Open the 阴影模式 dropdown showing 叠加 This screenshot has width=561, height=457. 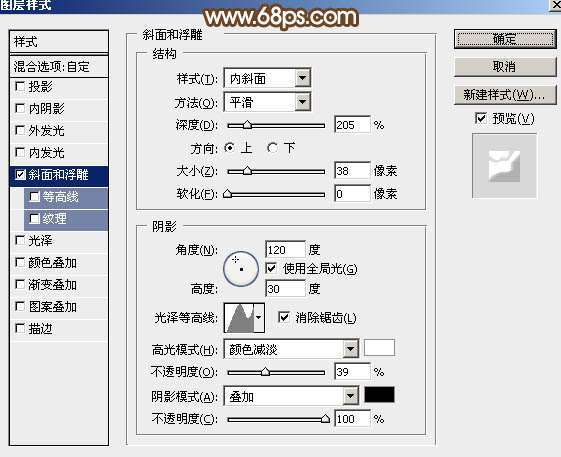pos(291,396)
